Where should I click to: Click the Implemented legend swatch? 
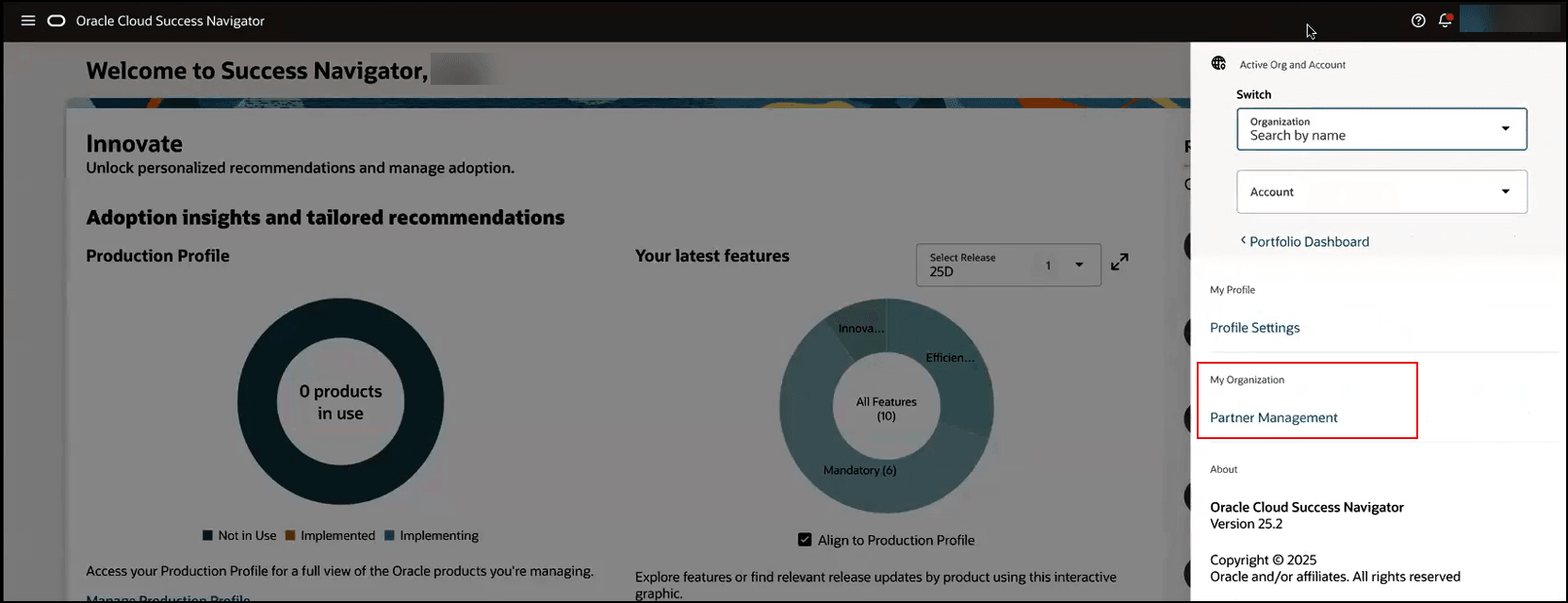click(x=290, y=535)
